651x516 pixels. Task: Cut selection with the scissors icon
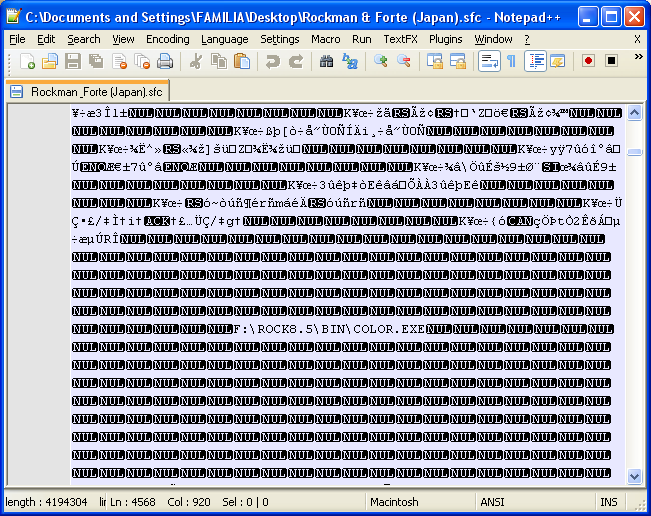pyautogui.click(x=196, y=61)
